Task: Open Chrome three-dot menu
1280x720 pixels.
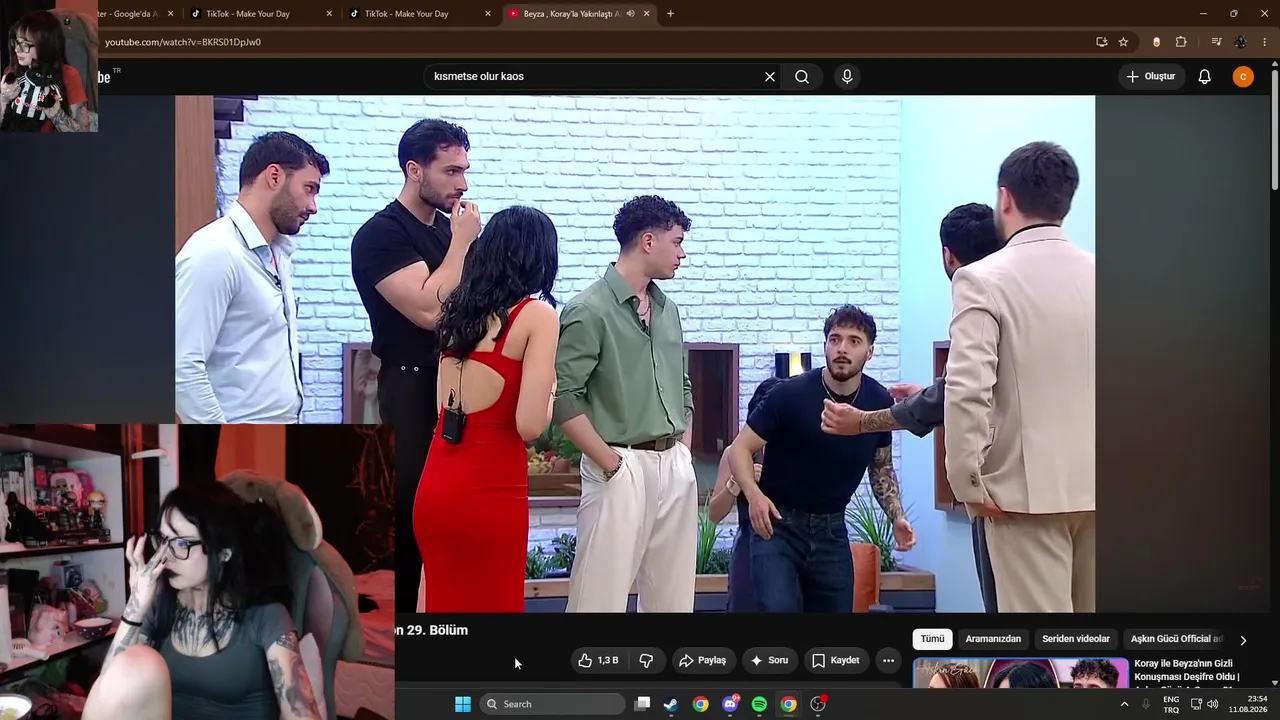Action: 1265,42
